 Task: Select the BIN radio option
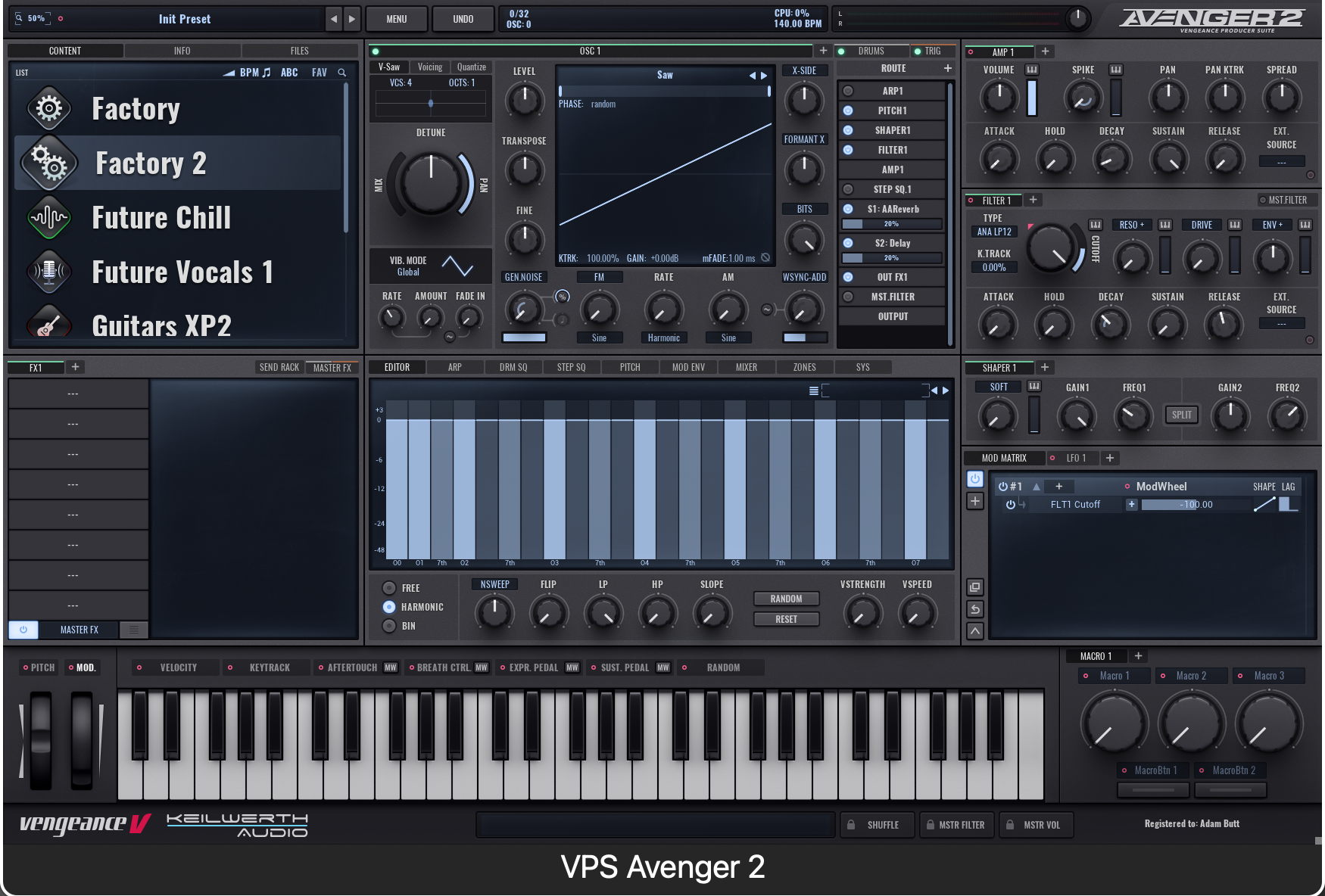(389, 626)
